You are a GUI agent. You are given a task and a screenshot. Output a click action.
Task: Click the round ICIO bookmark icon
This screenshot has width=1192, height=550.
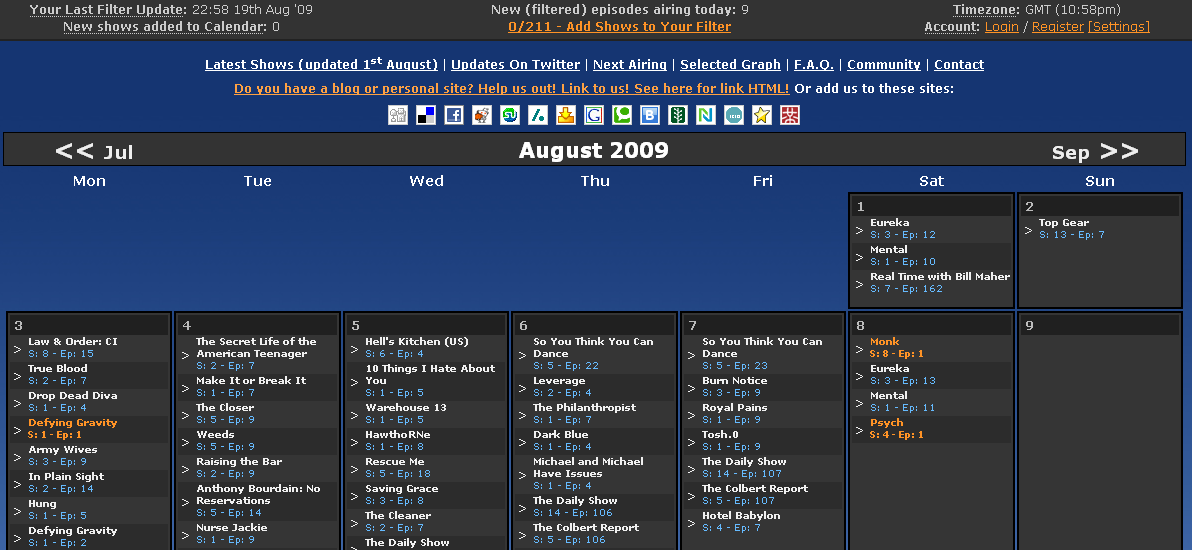tap(734, 115)
